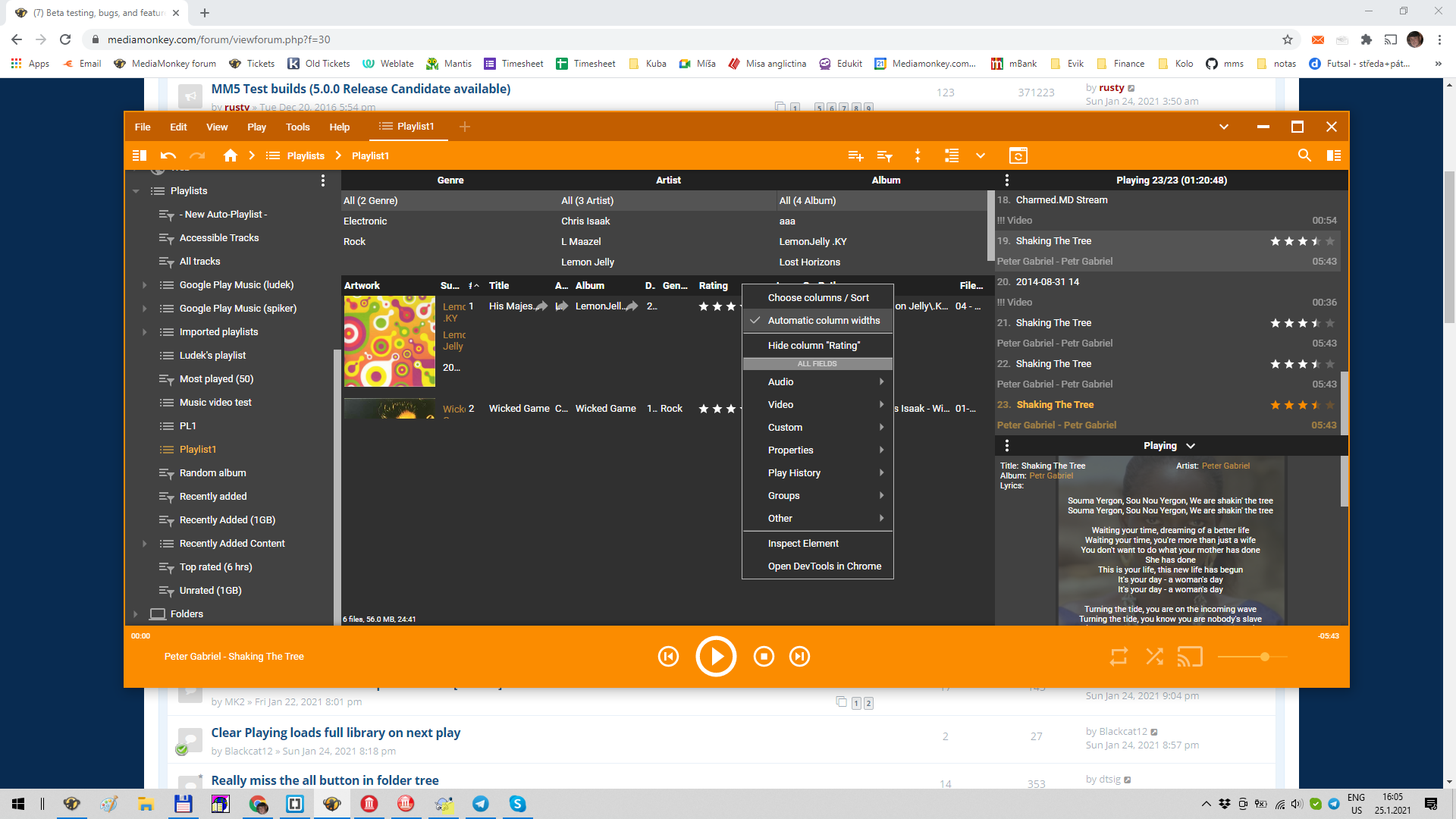This screenshot has width=1456, height=819.
Task: Click the Home icon in navigation bar
Action: (x=231, y=155)
